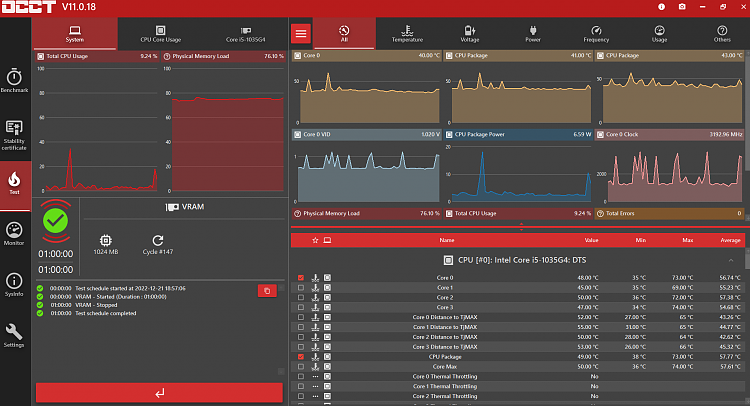Viewport: 750px width, 406px height.
Task: Toggle the graph panel splitter arrows
Action: click(520, 227)
